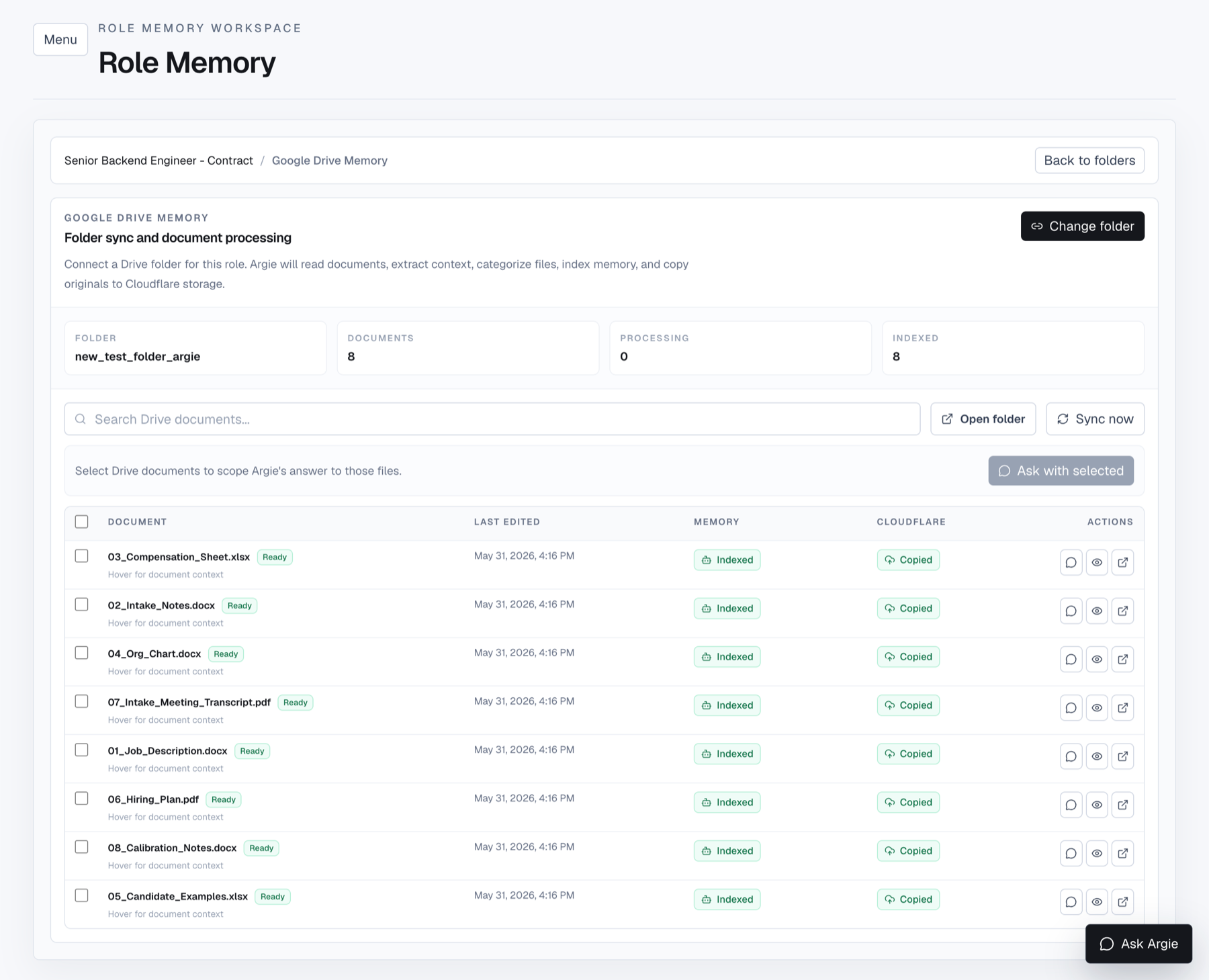The height and width of the screenshot is (980, 1209).
Task: Select 08_Calibration_Notes.docx checkbox
Action: click(81, 847)
